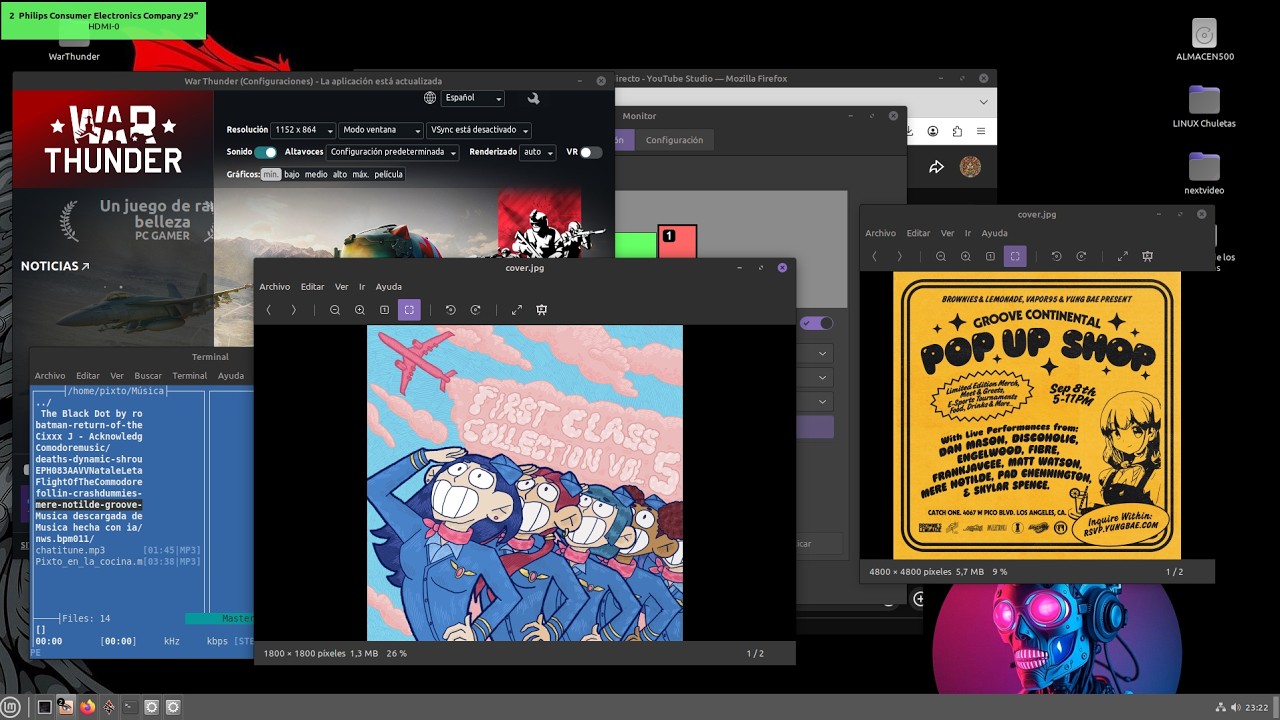Screen dimensions: 1280x720
Task: Open the 'LINUX Chuletas' desktop folder
Action: coord(1204,107)
